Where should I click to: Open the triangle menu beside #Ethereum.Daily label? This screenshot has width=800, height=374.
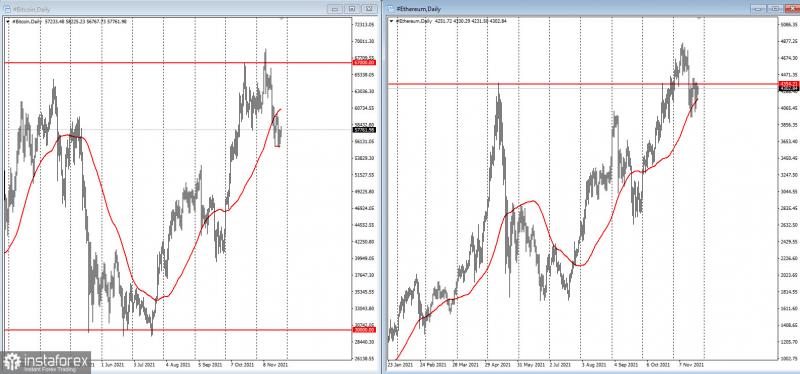(x=391, y=21)
